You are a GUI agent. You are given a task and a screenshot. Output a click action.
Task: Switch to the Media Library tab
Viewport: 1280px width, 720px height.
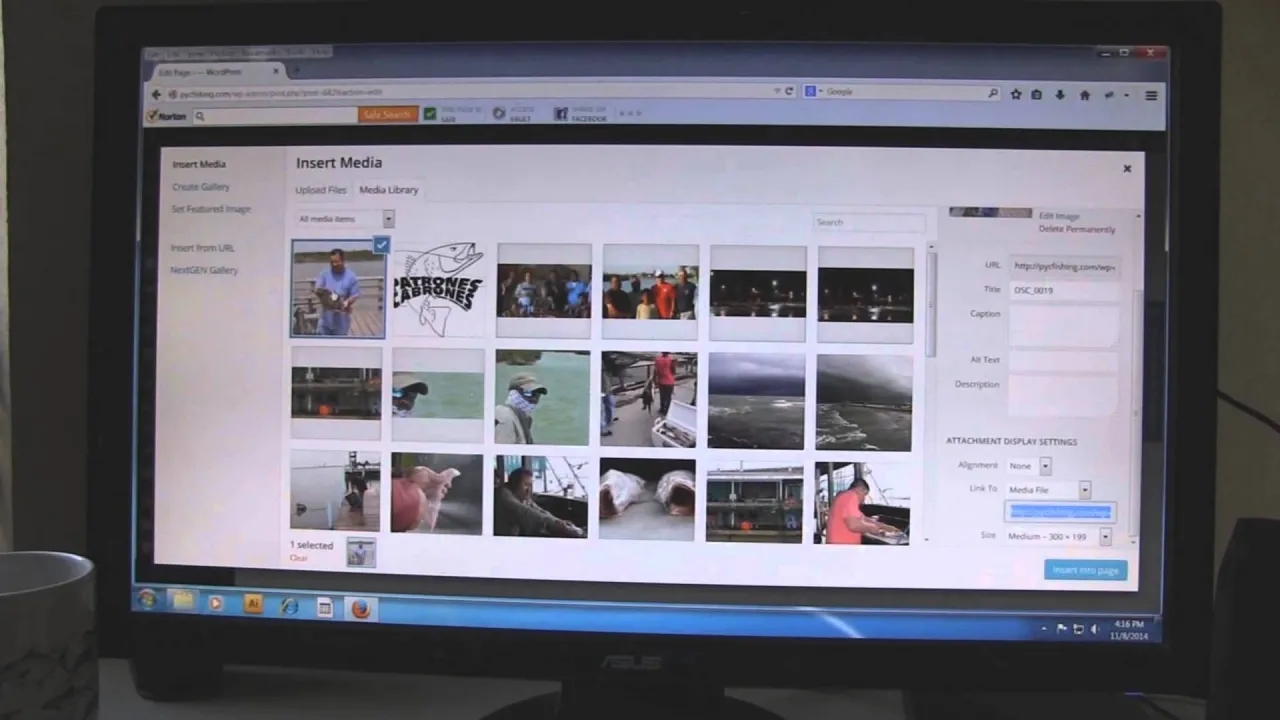click(389, 190)
